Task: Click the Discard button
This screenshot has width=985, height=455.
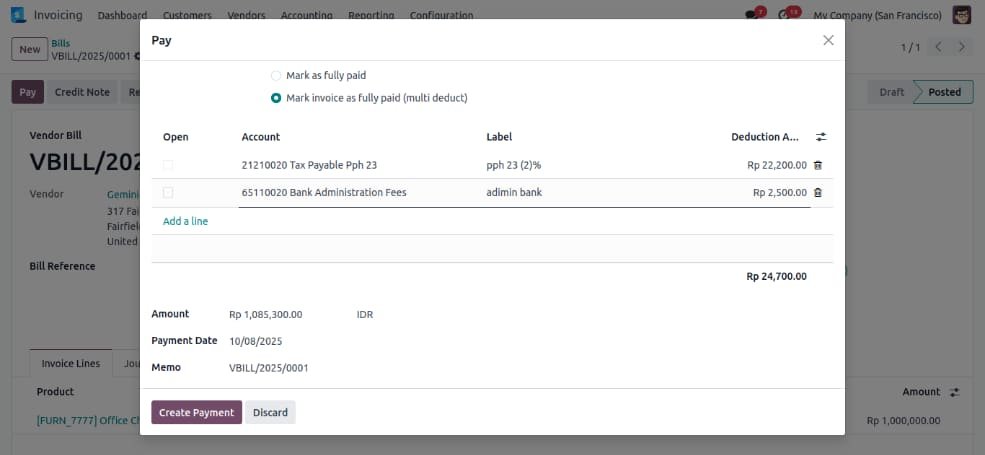Action: pyautogui.click(x=270, y=412)
